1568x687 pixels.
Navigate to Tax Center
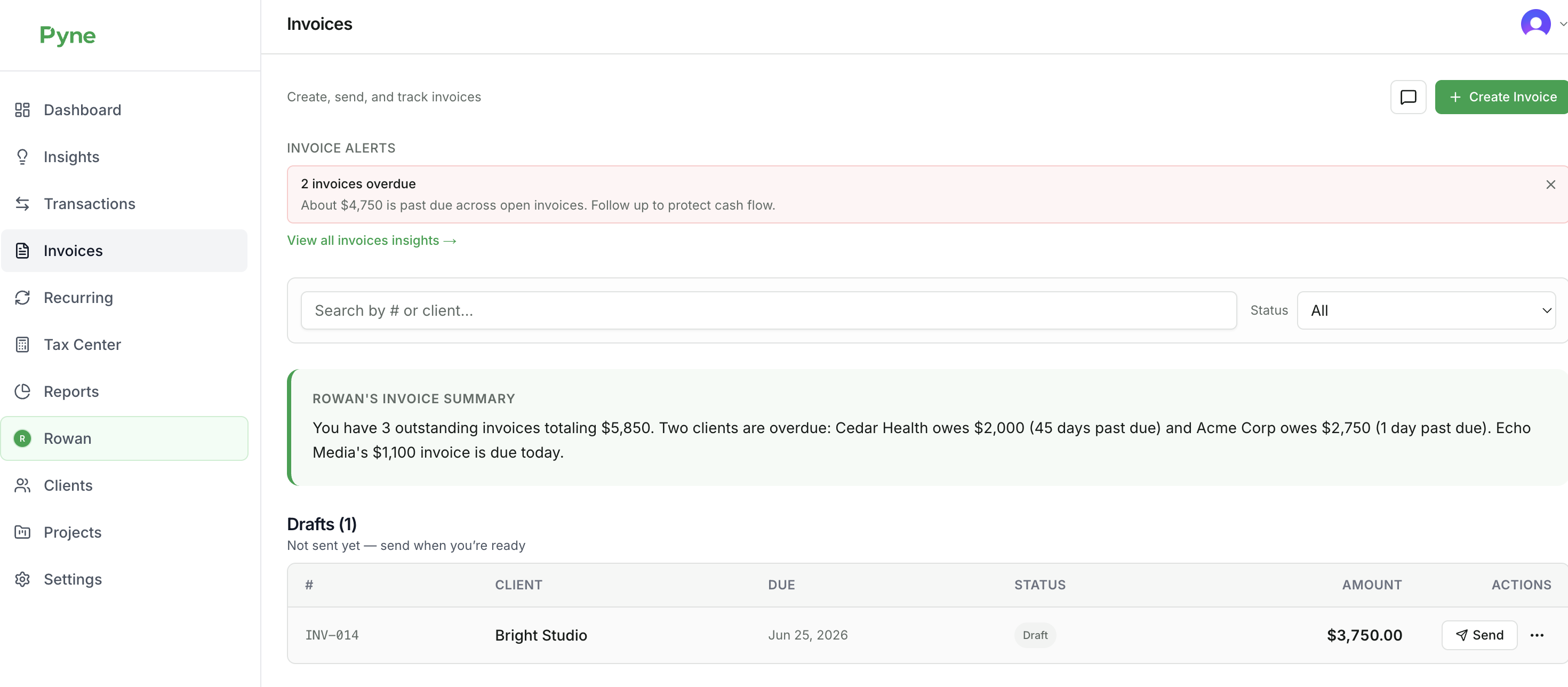coord(124,345)
